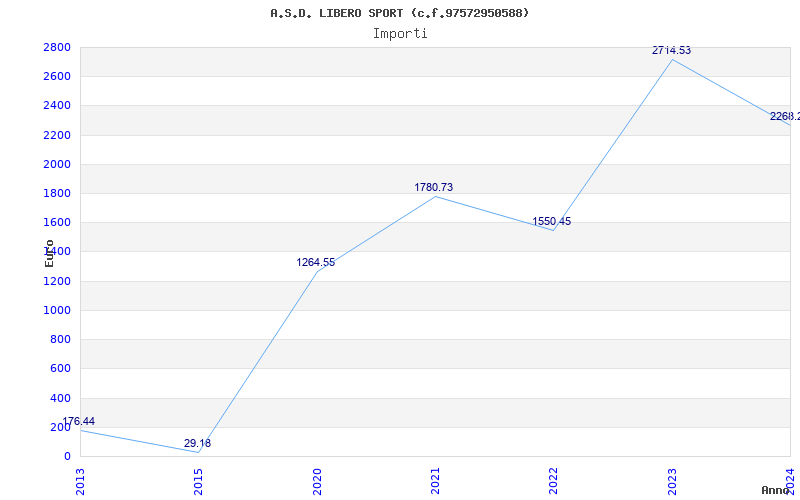
Task: Select the 29.18 data label
Action: [x=197, y=443]
